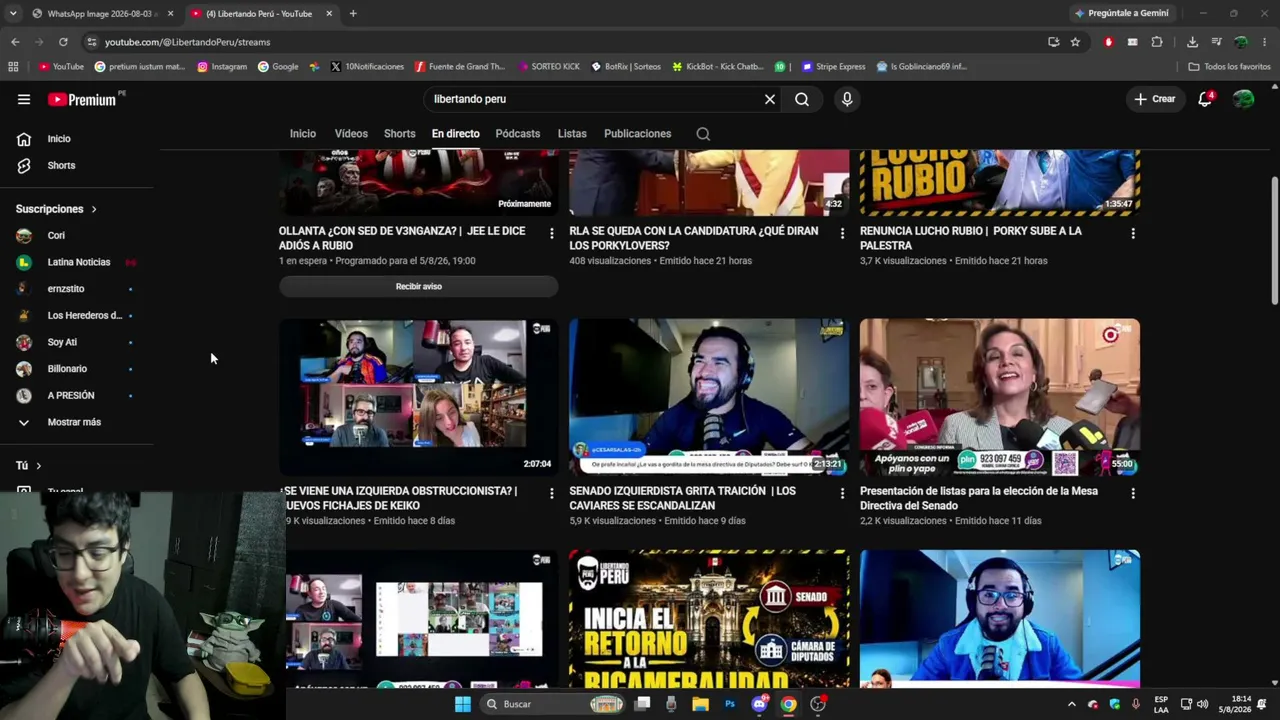
Task: Click the YouTube search input field
Action: pyautogui.click(x=595, y=99)
